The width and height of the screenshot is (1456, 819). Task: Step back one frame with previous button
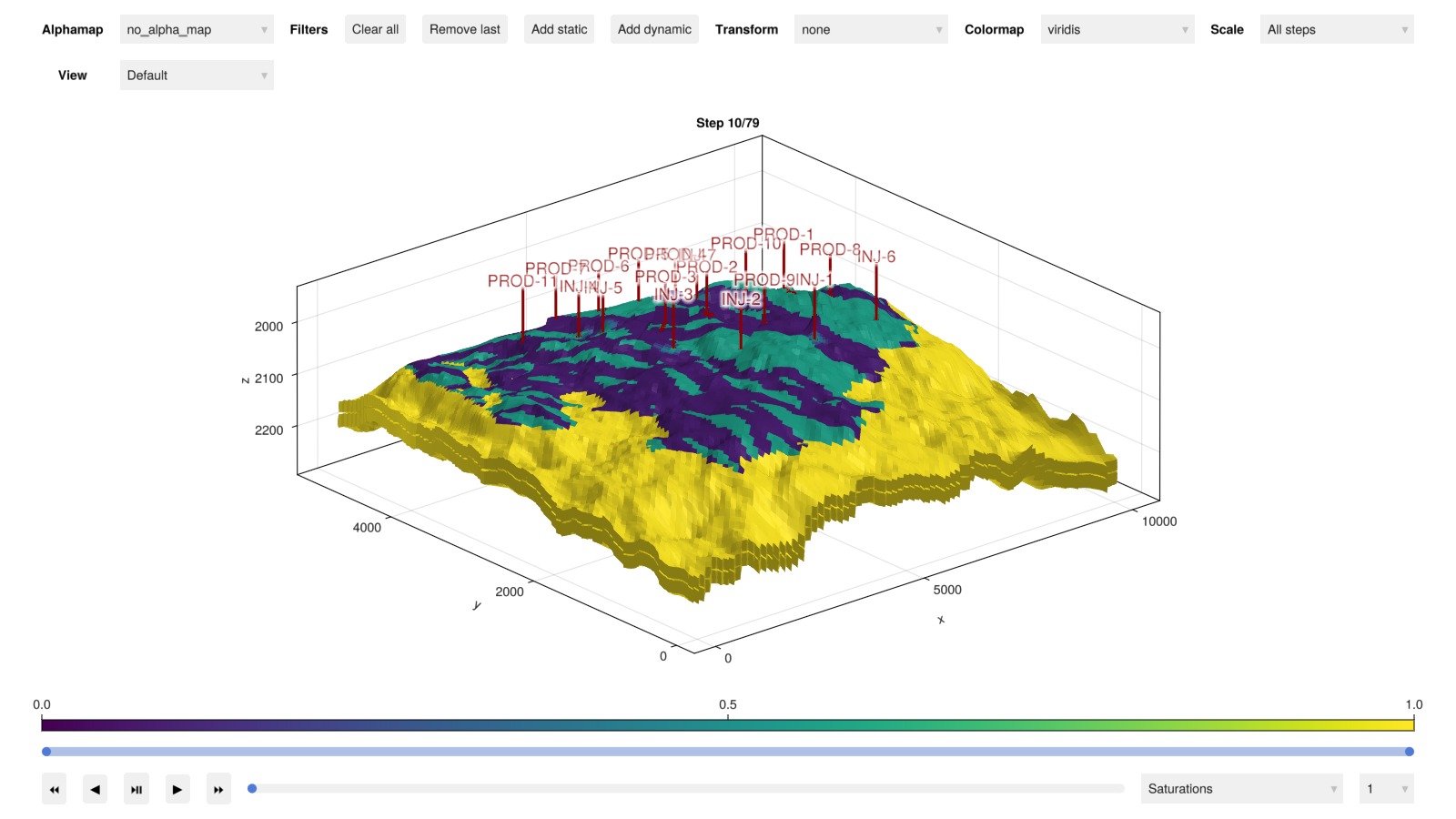[96, 789]
